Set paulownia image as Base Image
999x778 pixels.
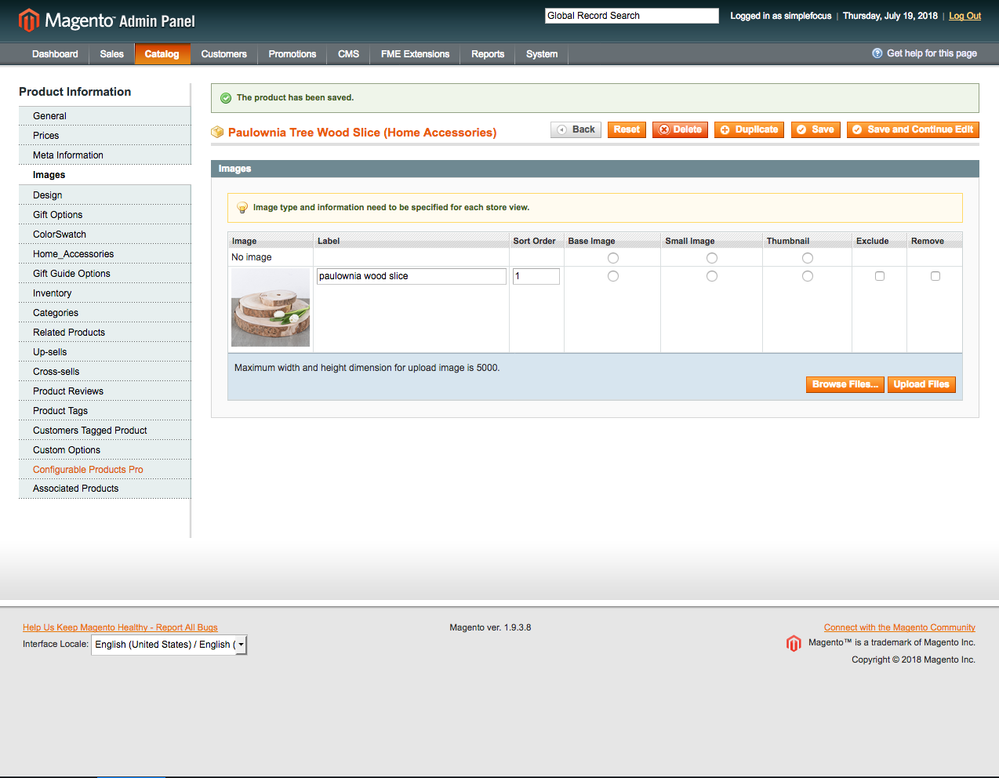coord(613,276)
